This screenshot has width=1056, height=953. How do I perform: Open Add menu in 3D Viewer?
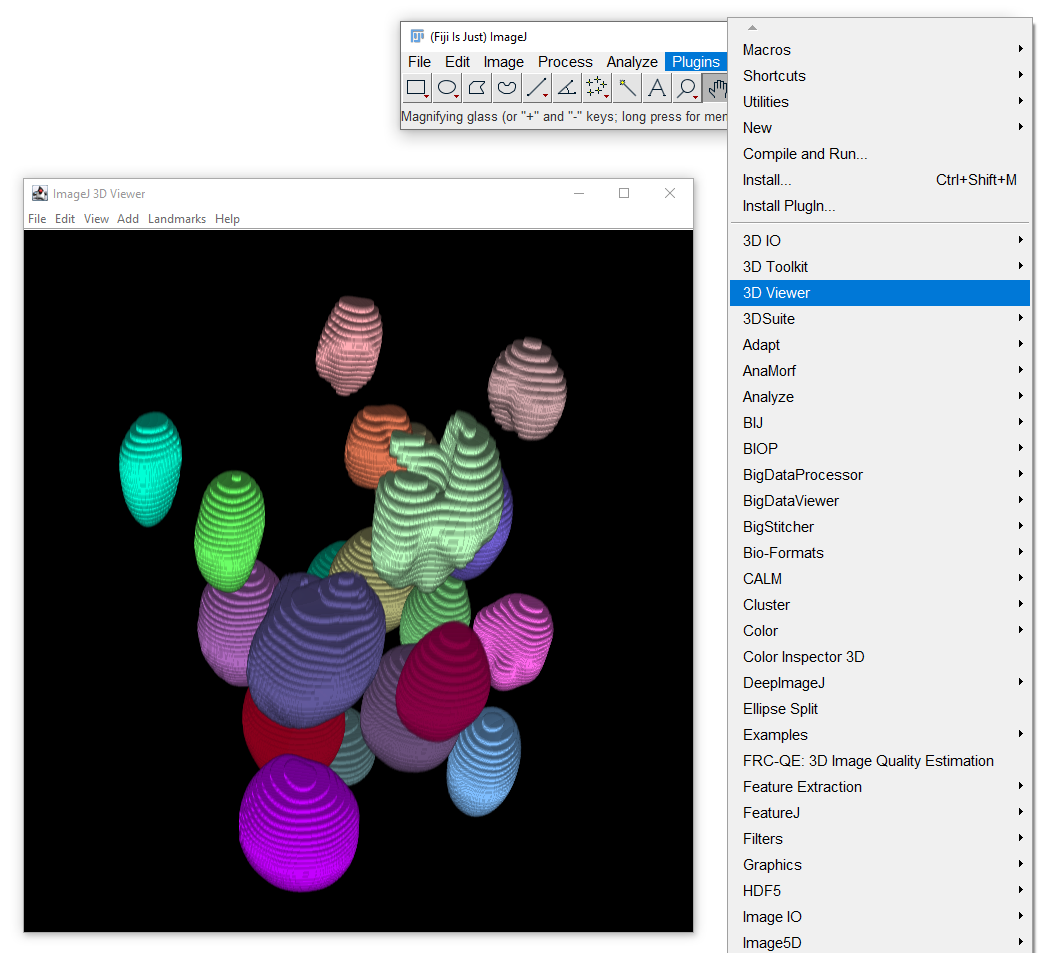pos(128,219)
